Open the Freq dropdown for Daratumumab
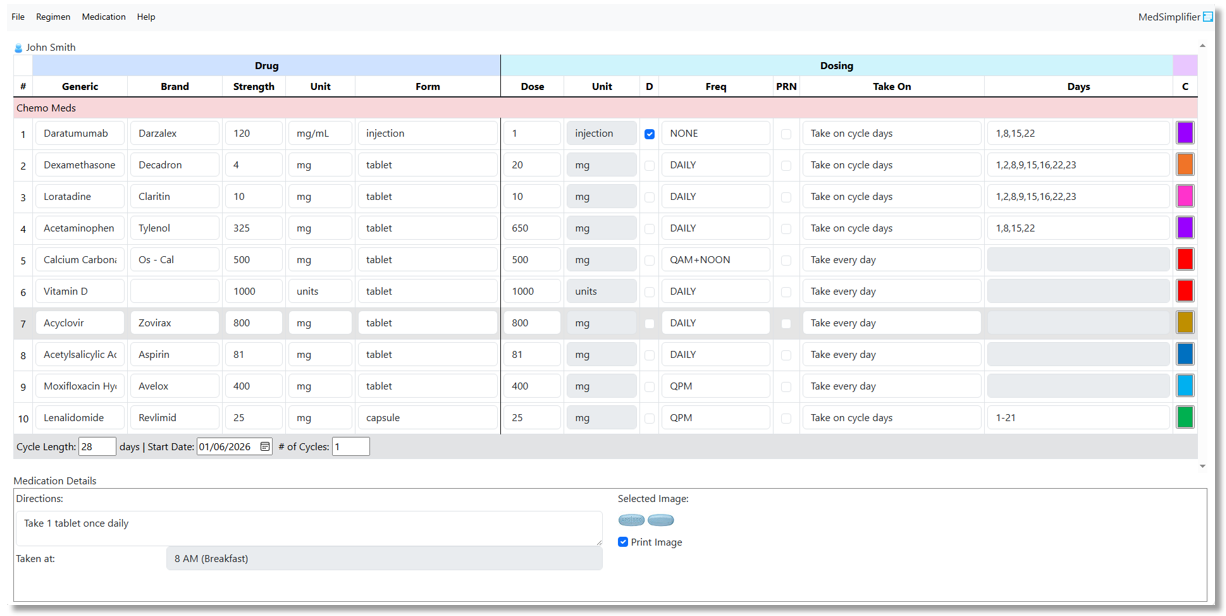Image resolution: width=1226 pixels, height=616 pixels. pyautogui.click(x=715, y=133)
